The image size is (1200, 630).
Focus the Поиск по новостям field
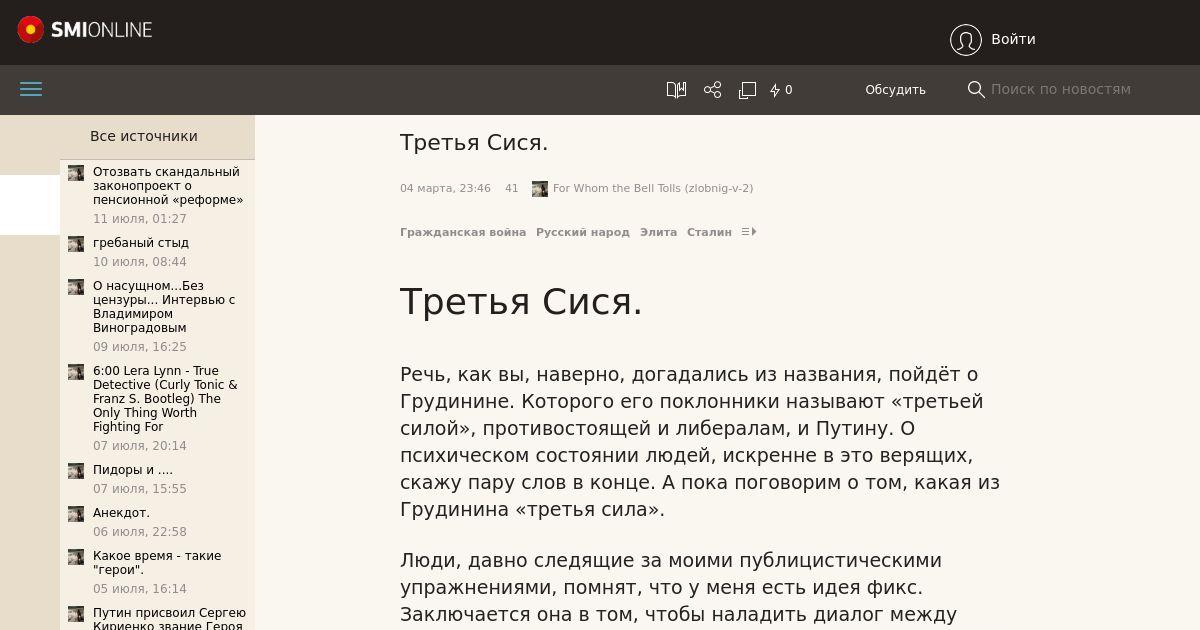point(1060,89)
